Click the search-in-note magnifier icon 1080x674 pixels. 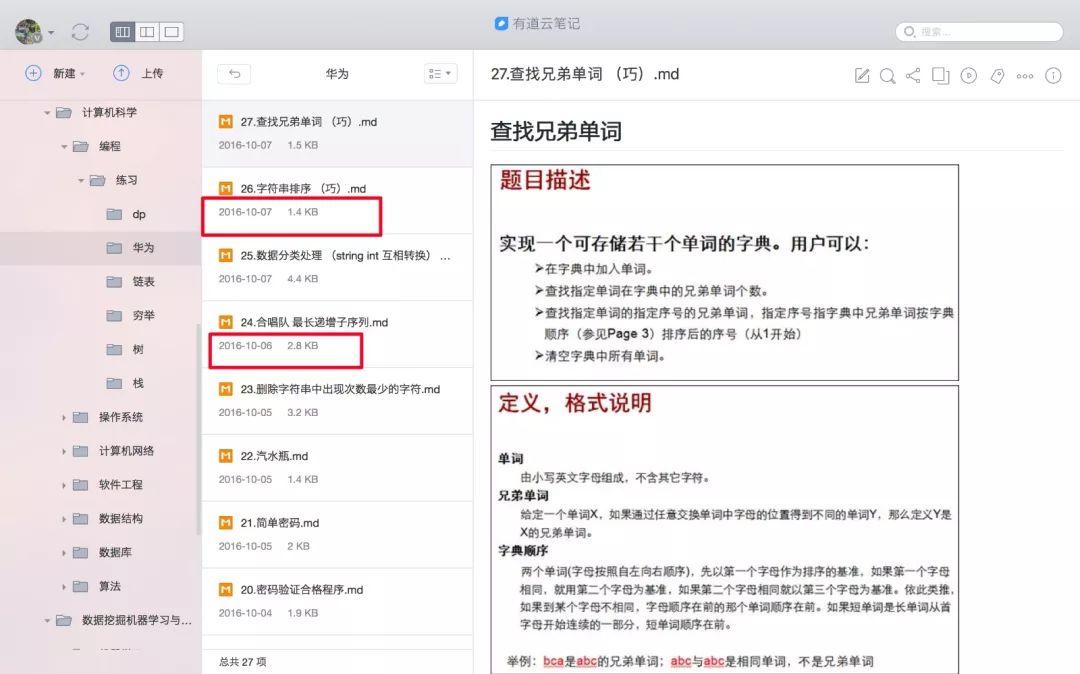click(x=887, y=75)
